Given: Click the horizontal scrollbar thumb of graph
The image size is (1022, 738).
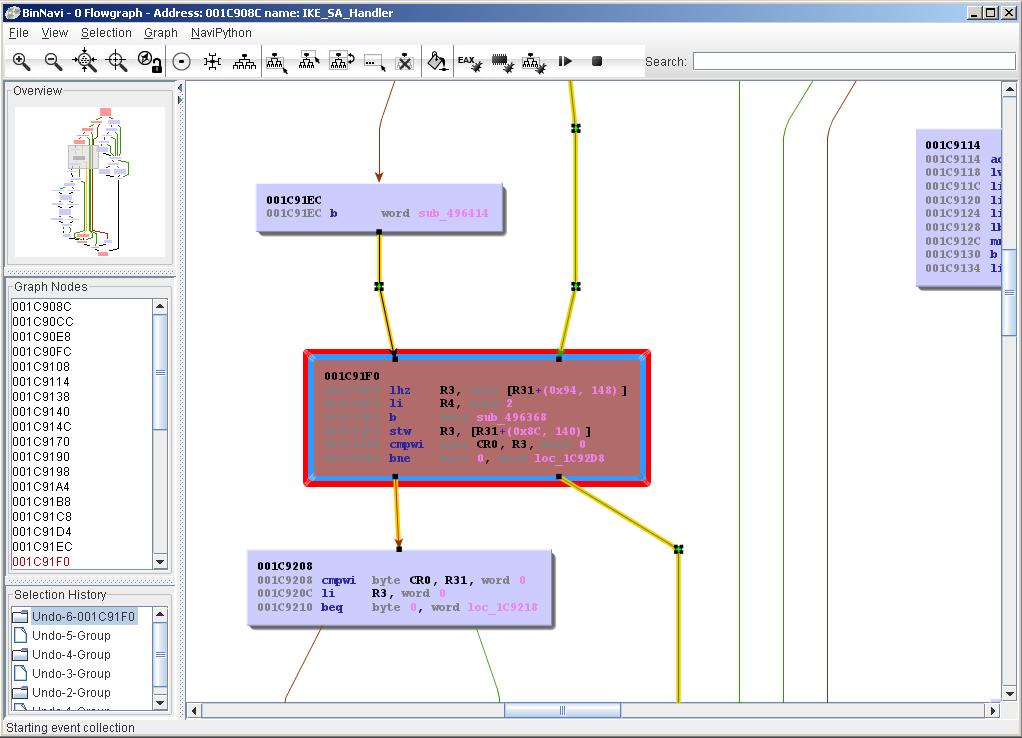Looking at the screenshot, I should click(x=562, y=711).
